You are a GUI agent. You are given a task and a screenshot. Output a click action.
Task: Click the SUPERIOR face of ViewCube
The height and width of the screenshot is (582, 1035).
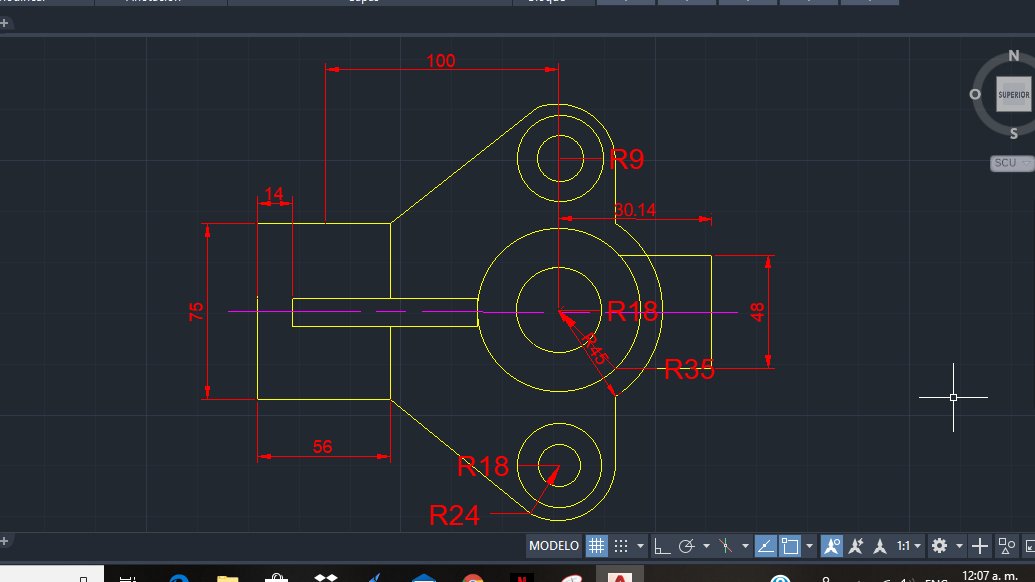point(1014,94)
